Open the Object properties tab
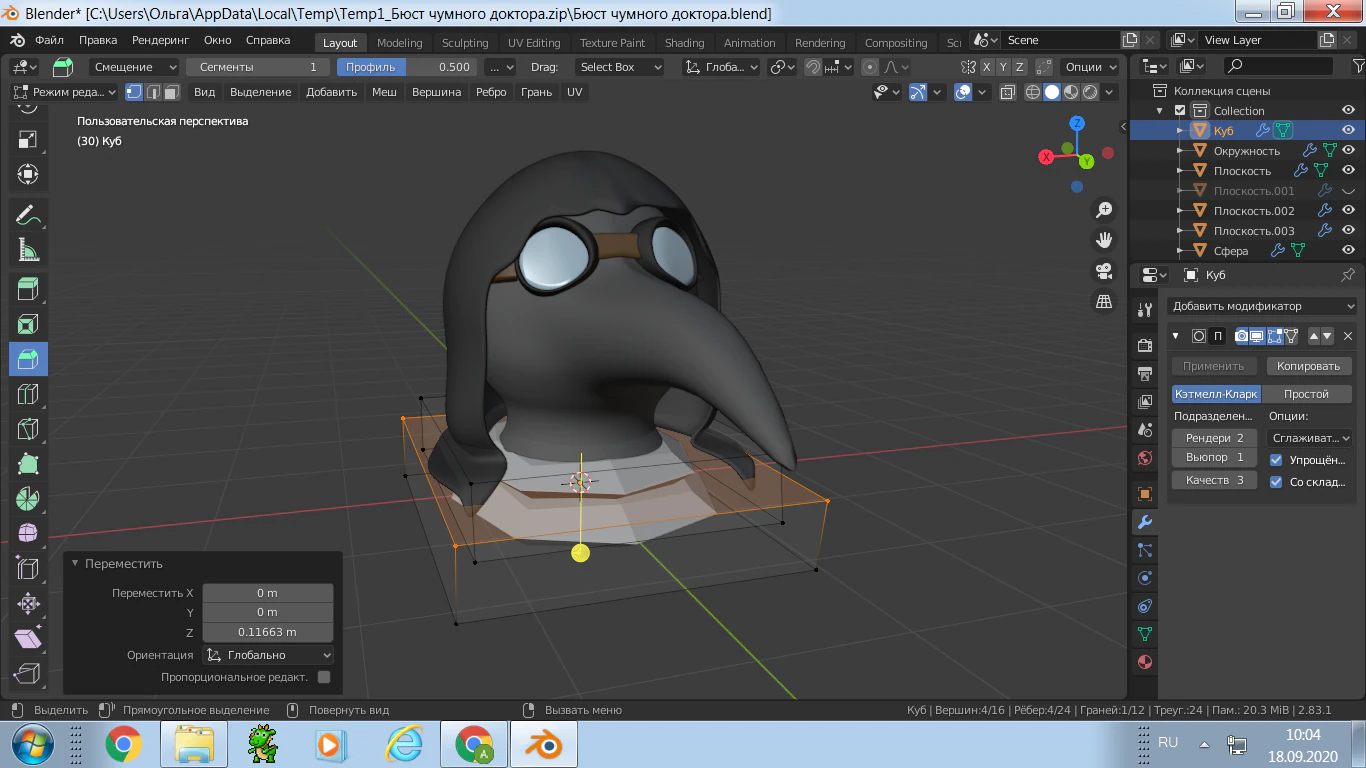 pos(1145,493)
